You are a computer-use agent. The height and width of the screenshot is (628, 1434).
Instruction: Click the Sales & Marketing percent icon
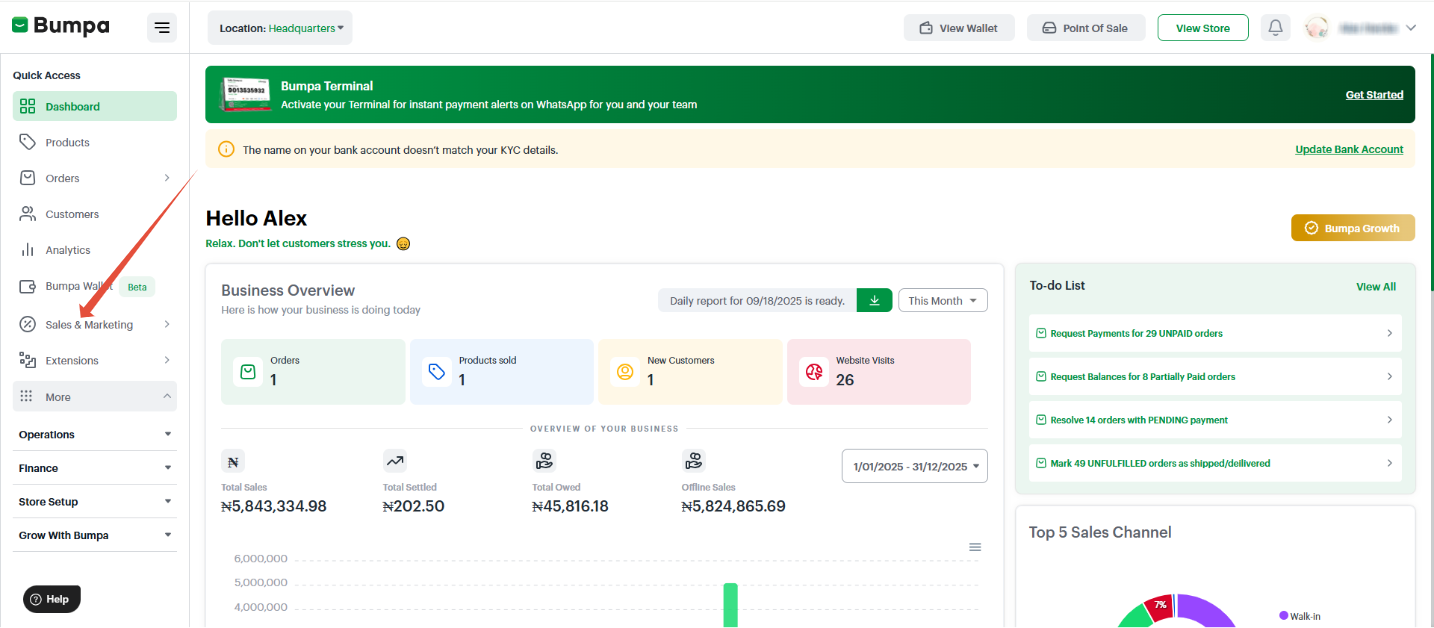click(x=28, y=324)
